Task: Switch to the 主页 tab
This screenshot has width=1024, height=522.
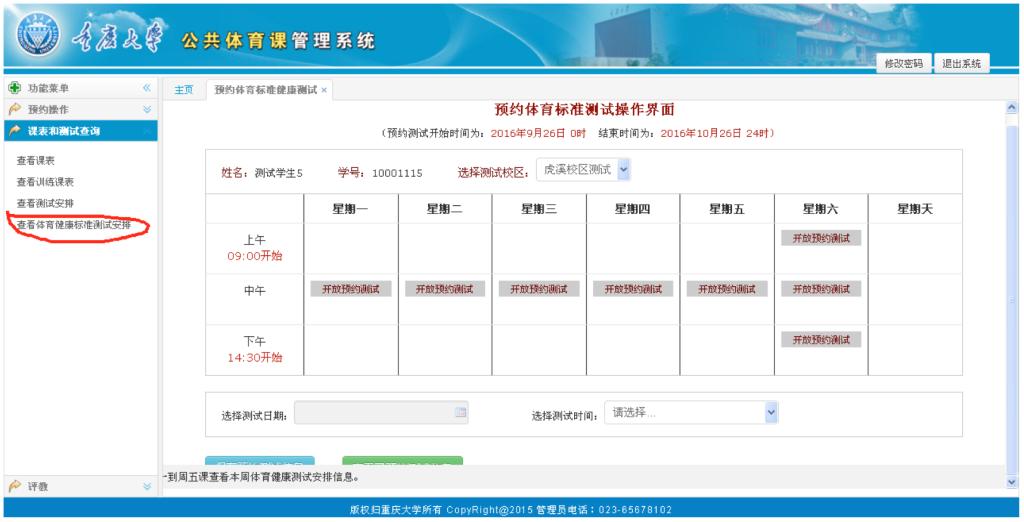Action: [x=184, y=90]
